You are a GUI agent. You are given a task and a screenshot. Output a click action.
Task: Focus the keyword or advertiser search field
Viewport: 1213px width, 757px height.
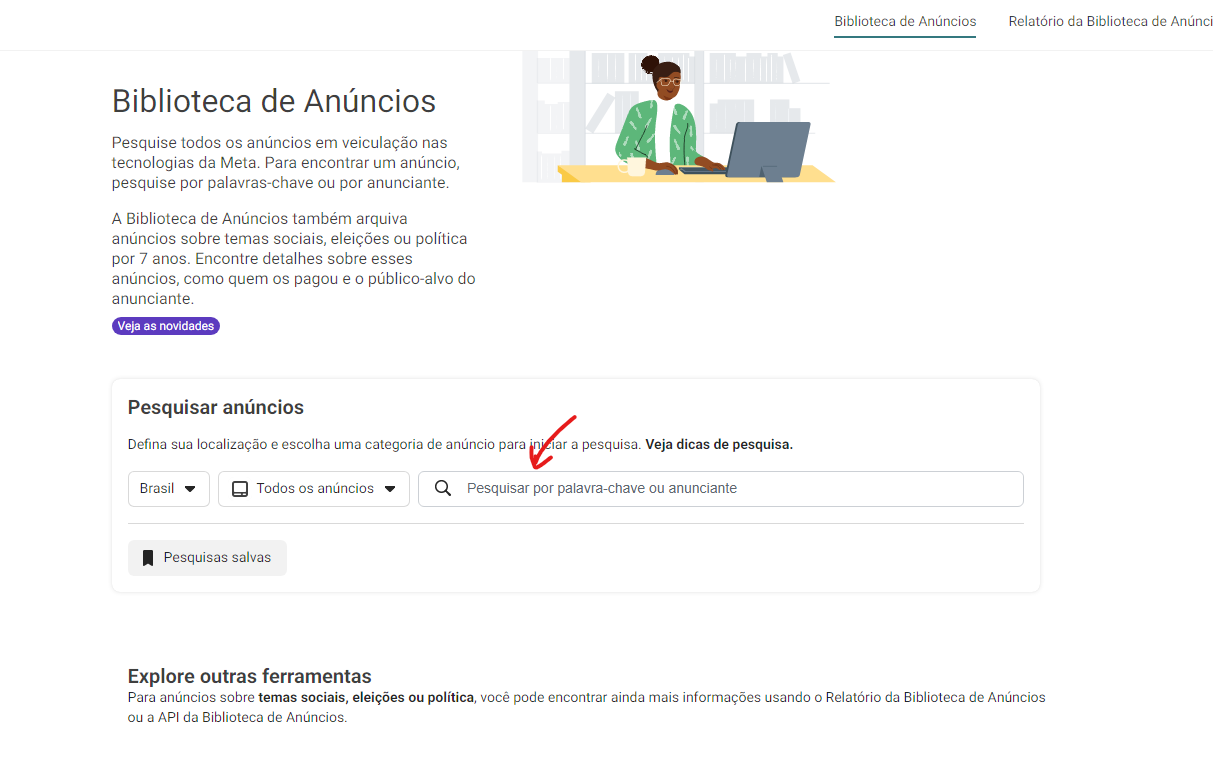click(721, 489)
